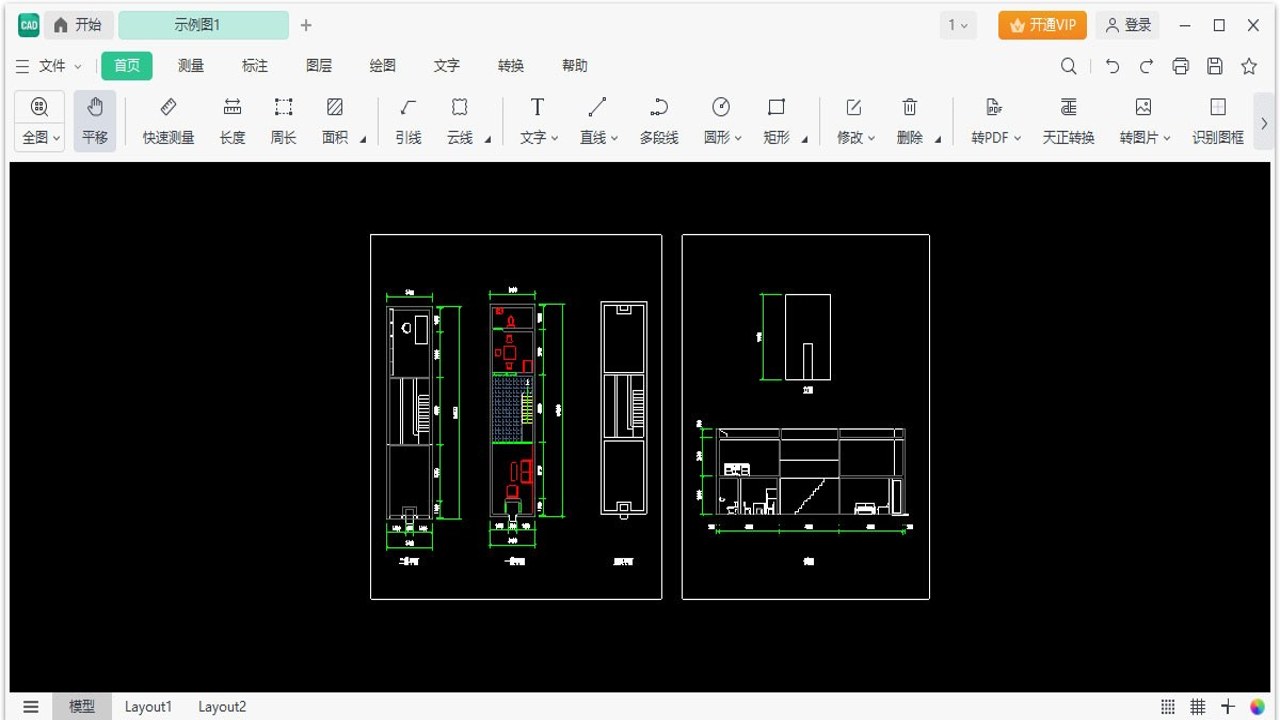Image resolution: width=1280 pixels, height=720 pixels.
Task: Toggle the crosshair icon in the status bar
Action: [1228, 707]
